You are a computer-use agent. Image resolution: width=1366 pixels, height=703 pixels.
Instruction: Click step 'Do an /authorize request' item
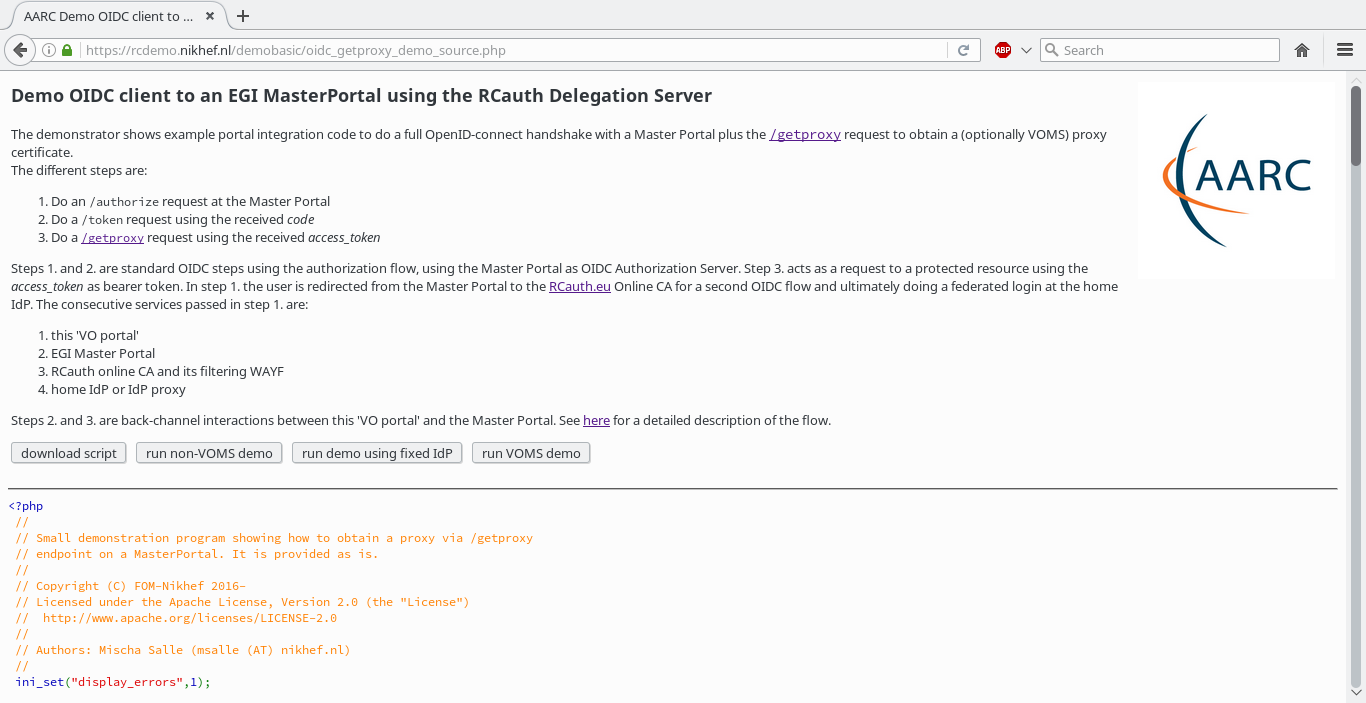(x=190, y=202)
